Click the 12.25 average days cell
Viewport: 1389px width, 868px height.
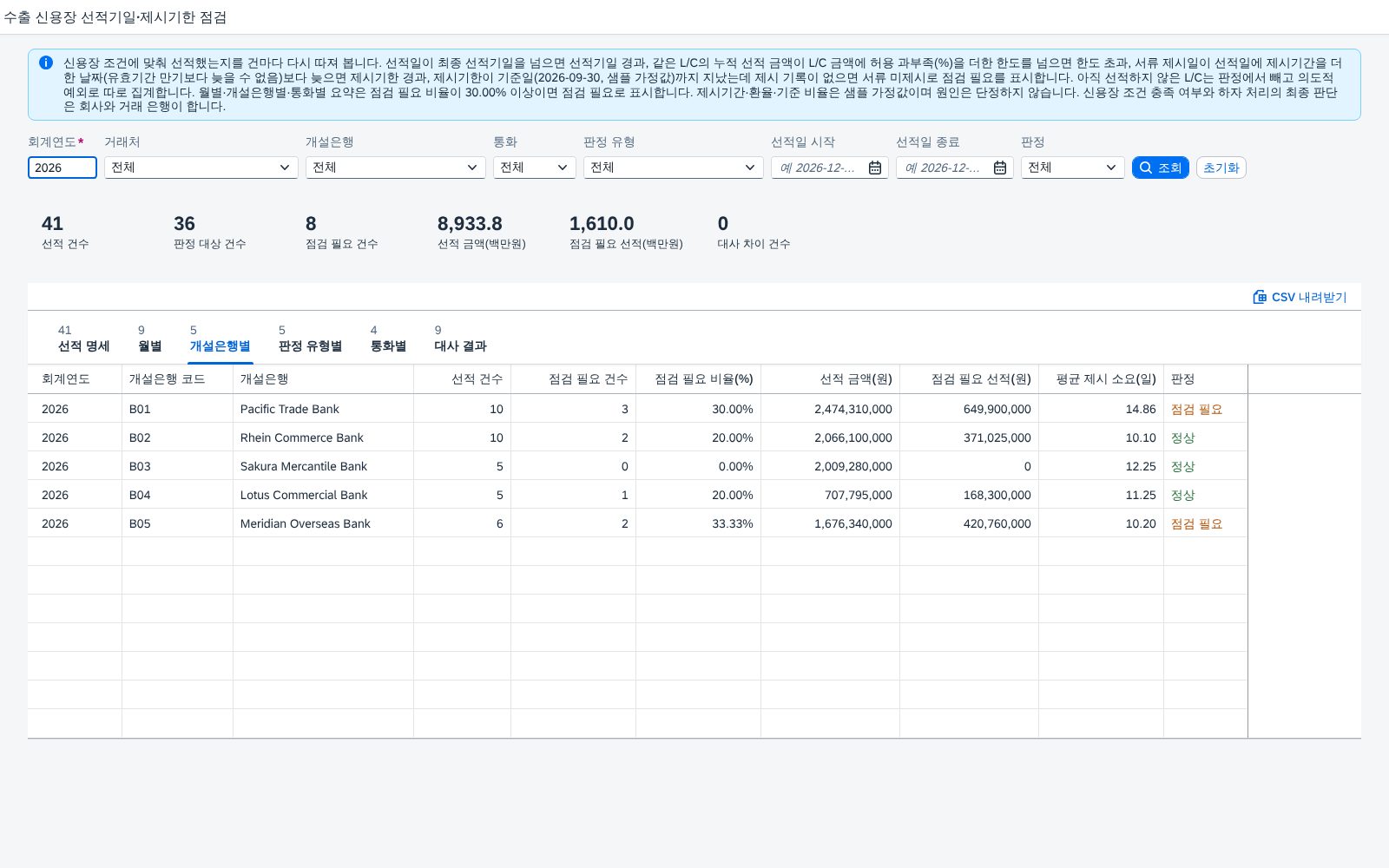[x=1101, y=466]
